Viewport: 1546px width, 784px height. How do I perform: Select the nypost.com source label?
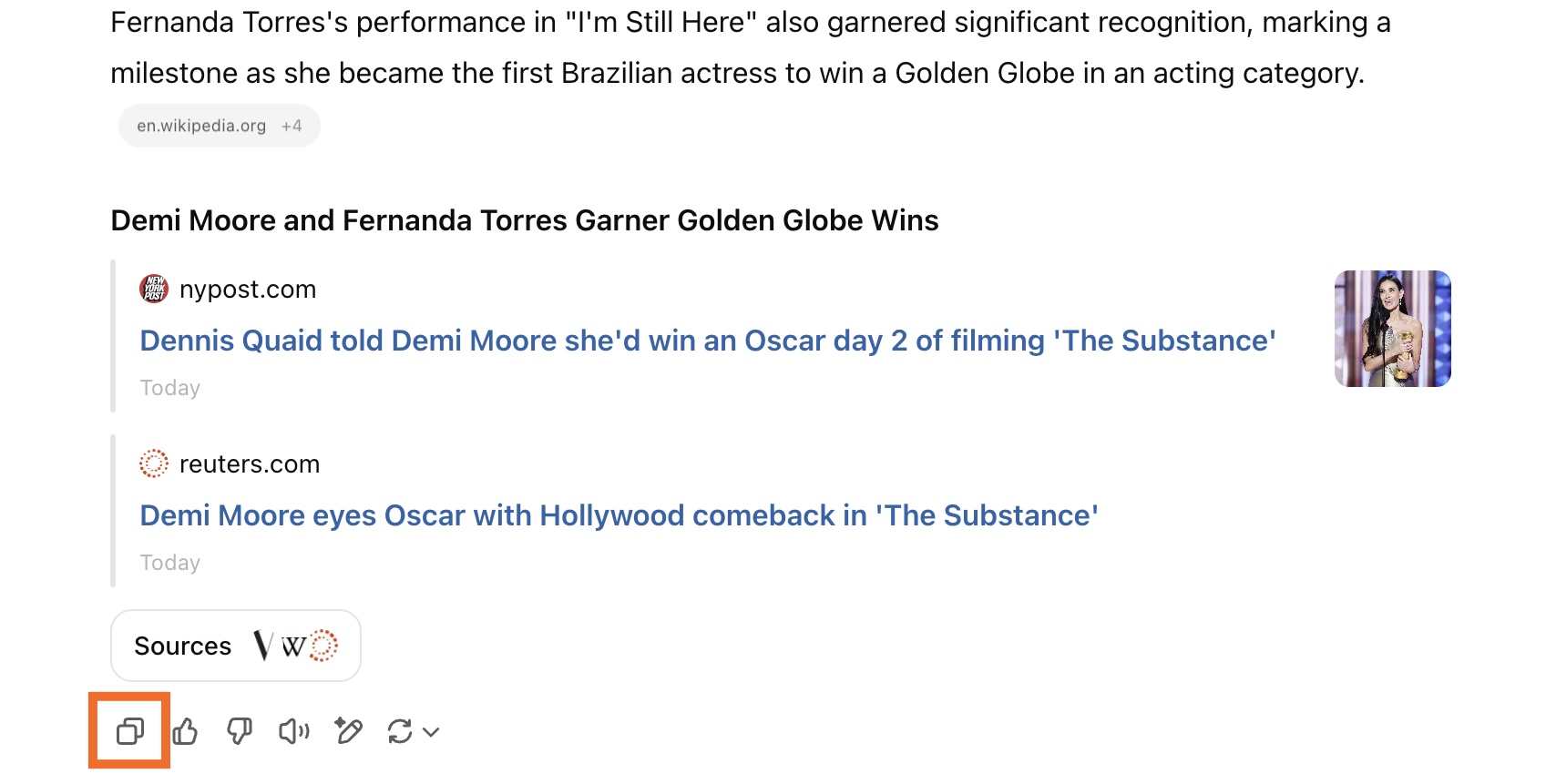(248, 290)
